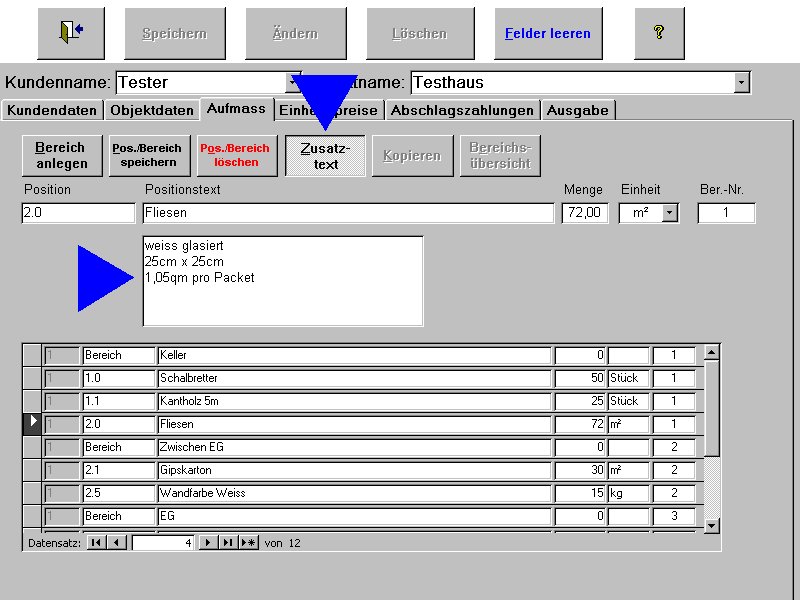Open the object name dropdown for Testhaus
Image resolution: width=800 pixels, height=600 pixels.
coord(741,82)
